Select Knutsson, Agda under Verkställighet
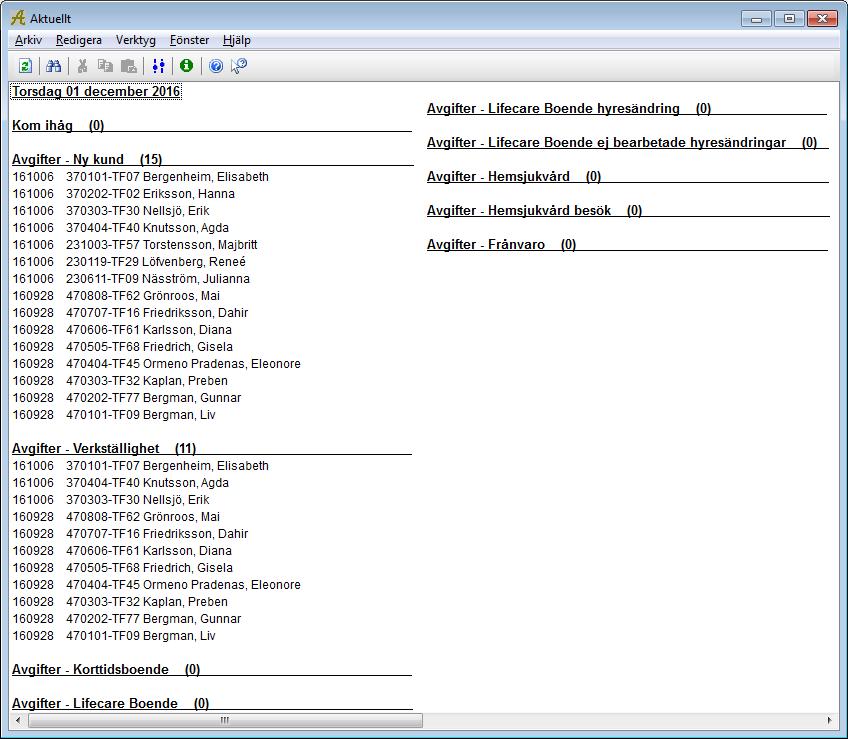The height and width of the screenshot is (739, 848). click(121, 483)
